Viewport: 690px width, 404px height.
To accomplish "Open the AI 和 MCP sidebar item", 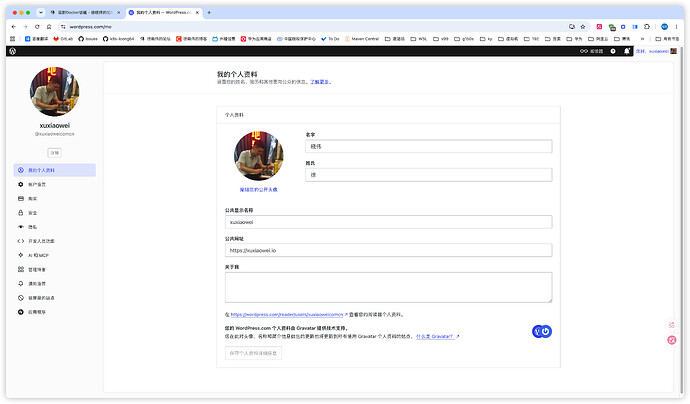I will (55, 255).
